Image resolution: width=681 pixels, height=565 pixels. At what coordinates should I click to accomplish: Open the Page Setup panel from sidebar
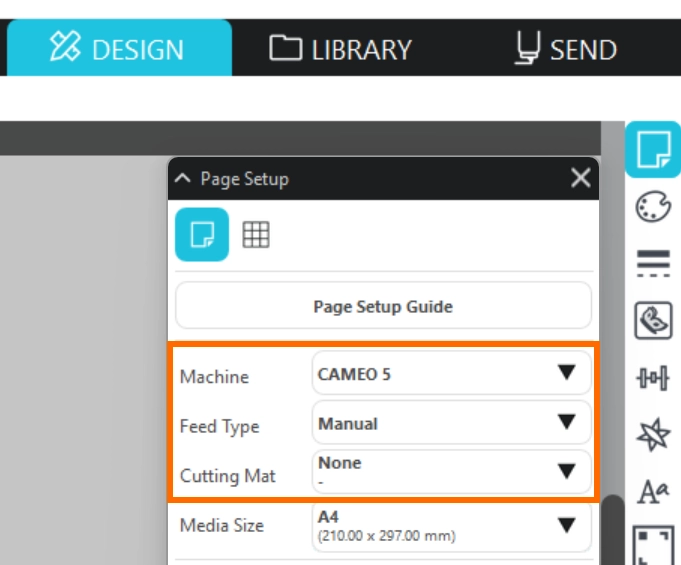653,150
